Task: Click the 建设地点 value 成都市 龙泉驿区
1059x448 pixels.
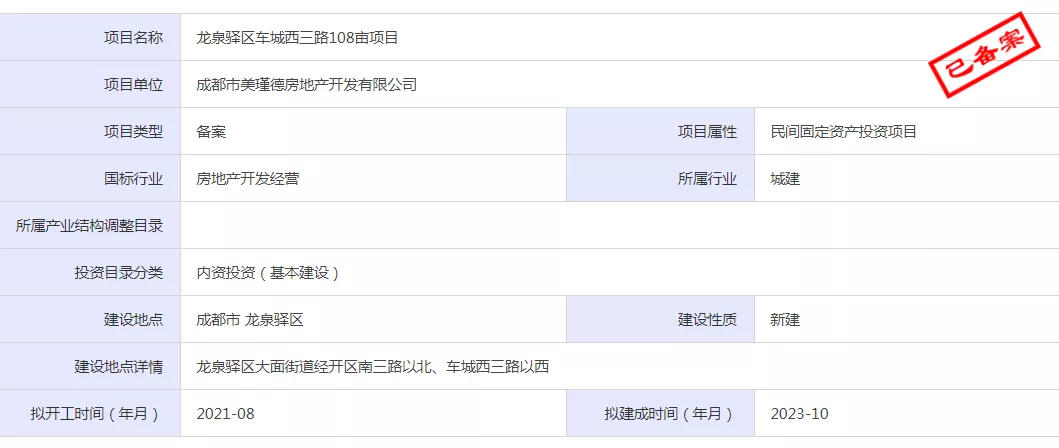Action: (250, 320)
